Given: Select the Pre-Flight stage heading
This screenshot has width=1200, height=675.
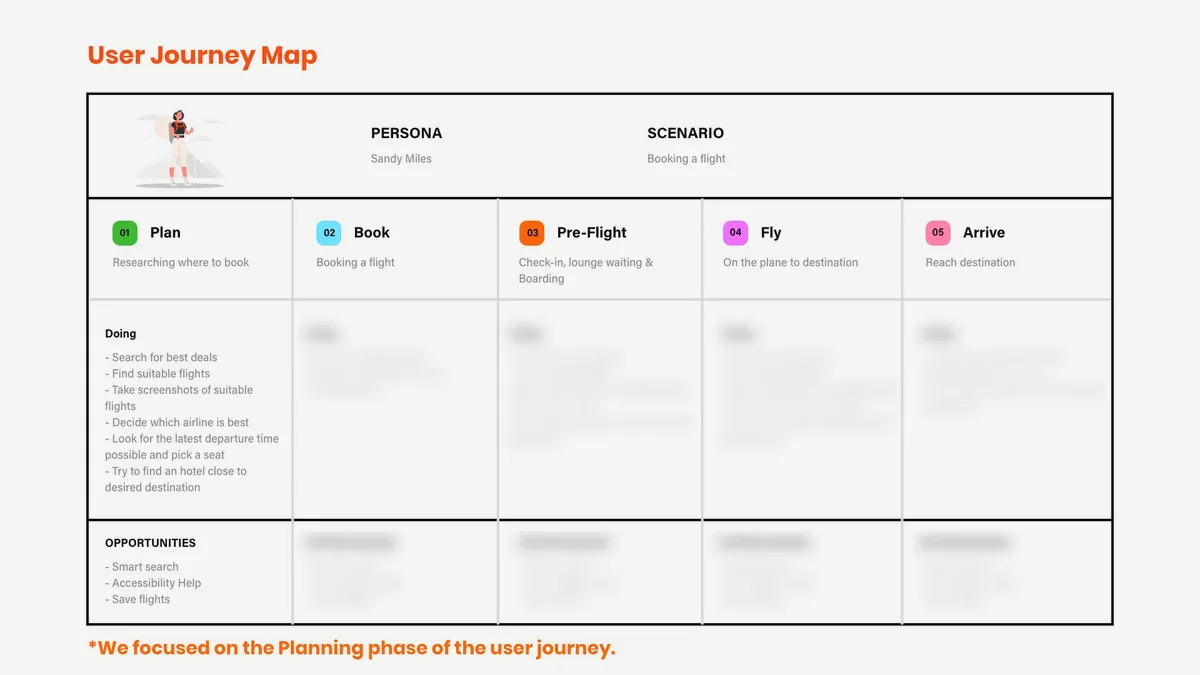Looking at the screenshot, I should (592, 233).
